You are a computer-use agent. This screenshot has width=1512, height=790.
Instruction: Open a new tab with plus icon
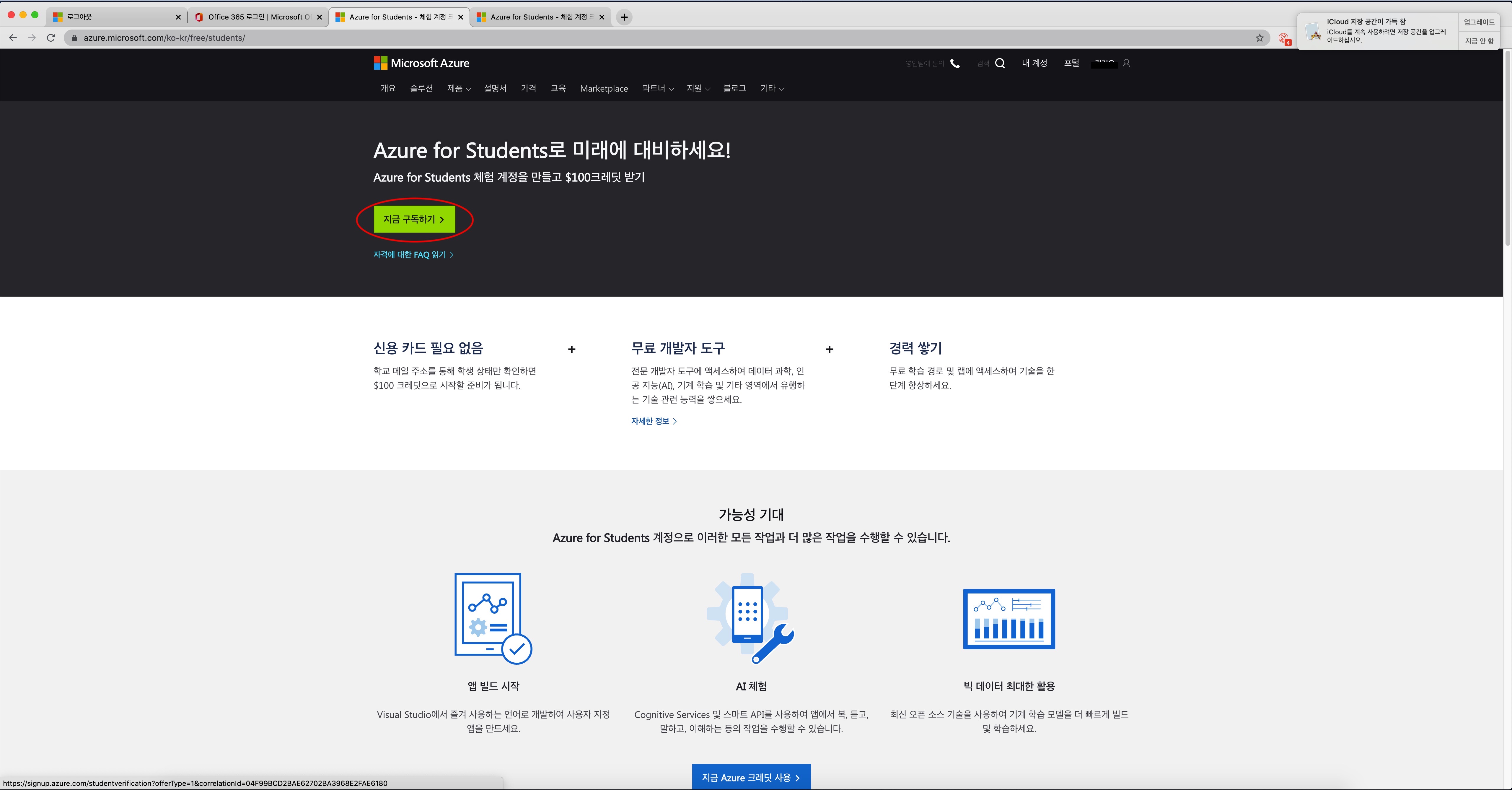click(624, 17)
